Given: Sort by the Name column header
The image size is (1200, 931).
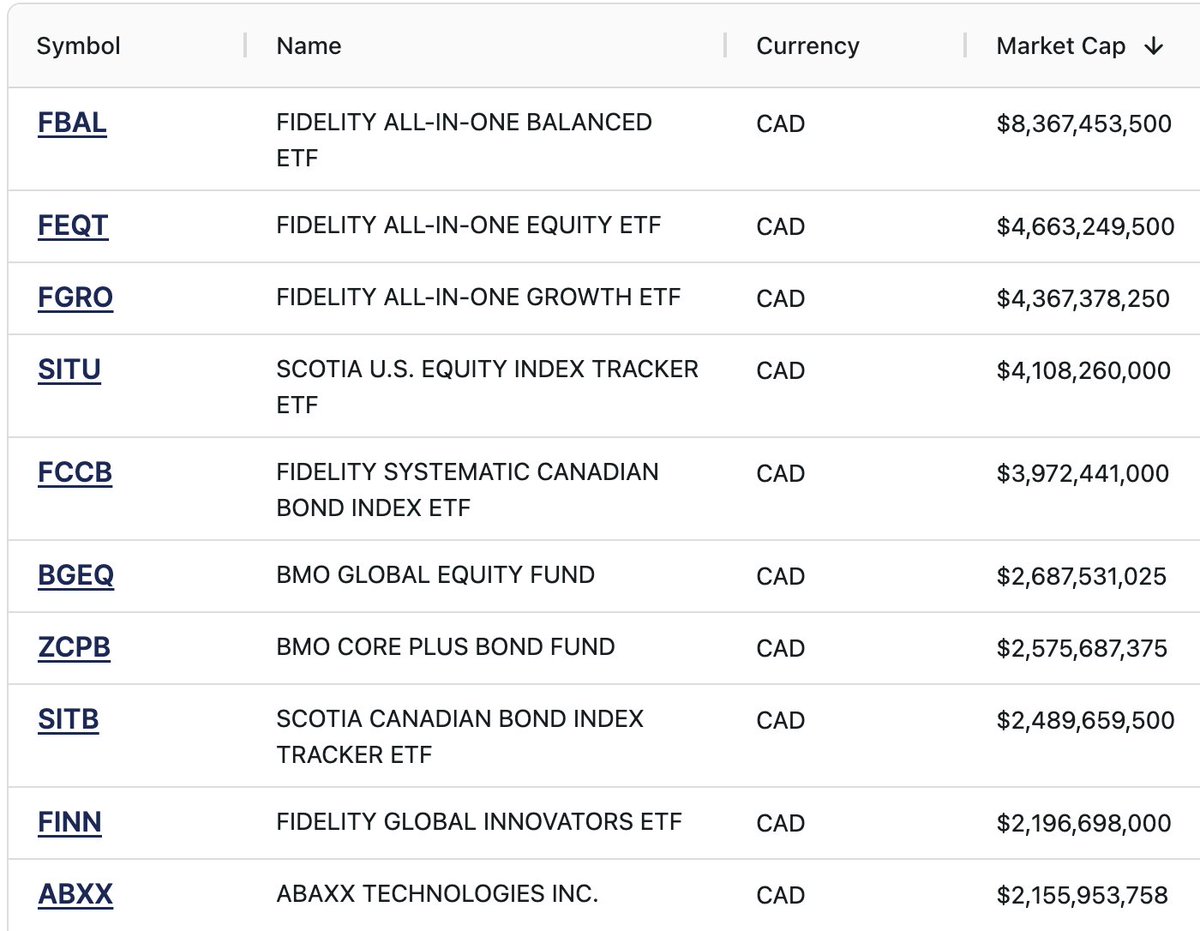Looking at the screenshot, I should click(x=309, y=46).
